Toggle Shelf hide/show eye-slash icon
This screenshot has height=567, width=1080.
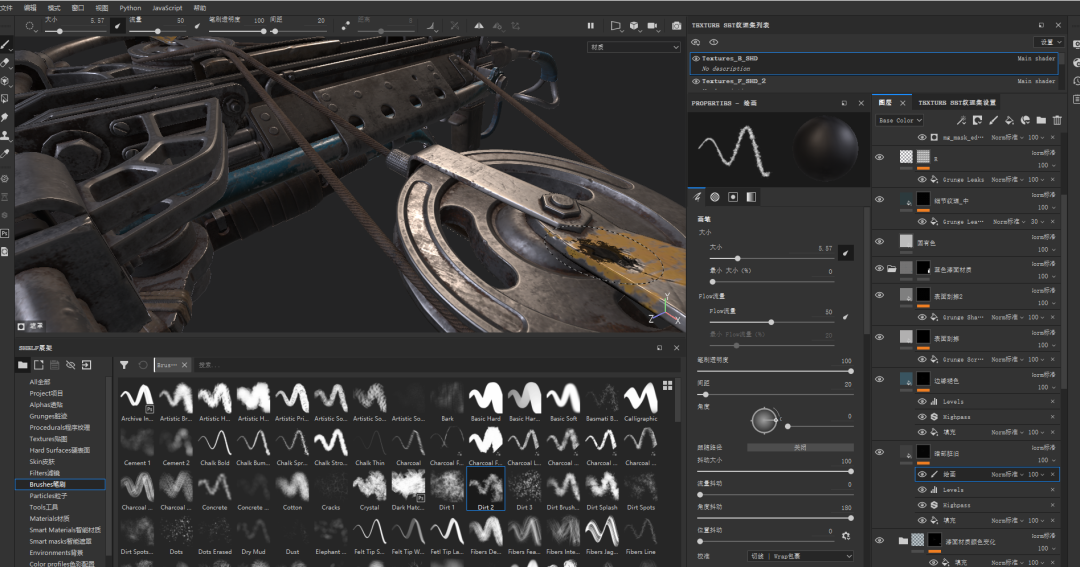(70, 364)
